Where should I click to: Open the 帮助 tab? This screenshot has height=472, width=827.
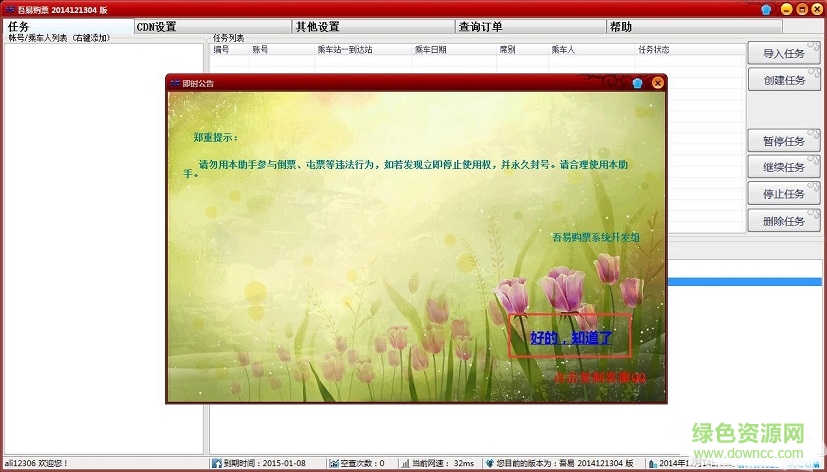[x=694, y=26]
